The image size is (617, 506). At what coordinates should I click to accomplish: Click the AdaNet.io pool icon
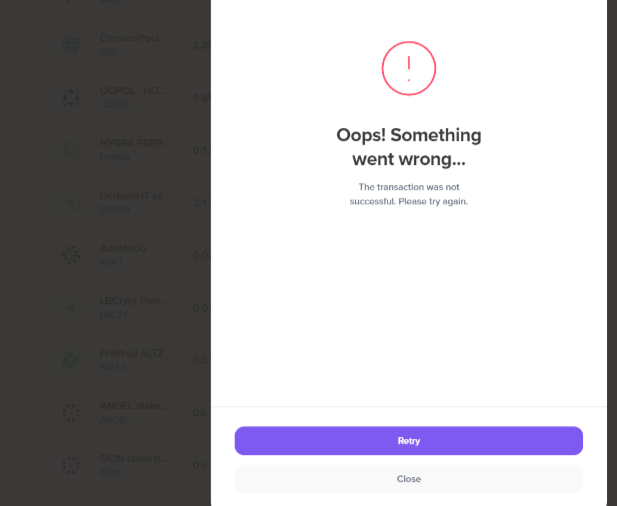(71, 254)
